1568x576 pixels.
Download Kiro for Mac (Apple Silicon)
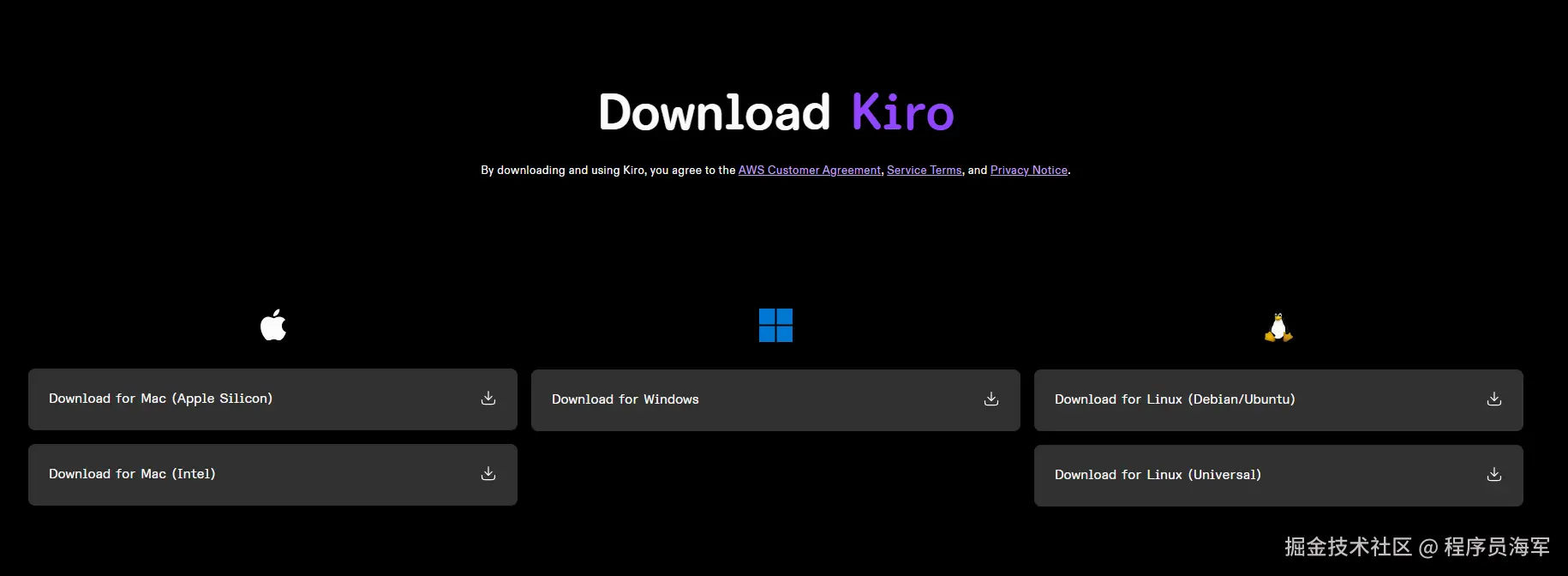[x=272, y=399]
